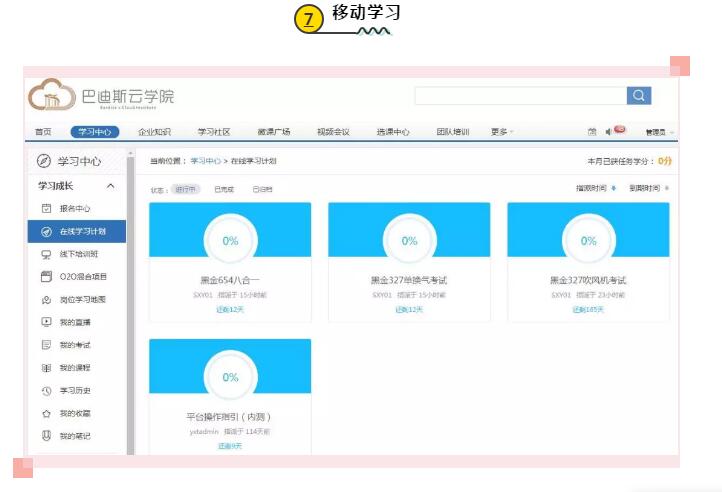Viewport: 722px width, 492px height.
Task: Open 我的收藏 star item in sidebar
Action: pos(74,413)
